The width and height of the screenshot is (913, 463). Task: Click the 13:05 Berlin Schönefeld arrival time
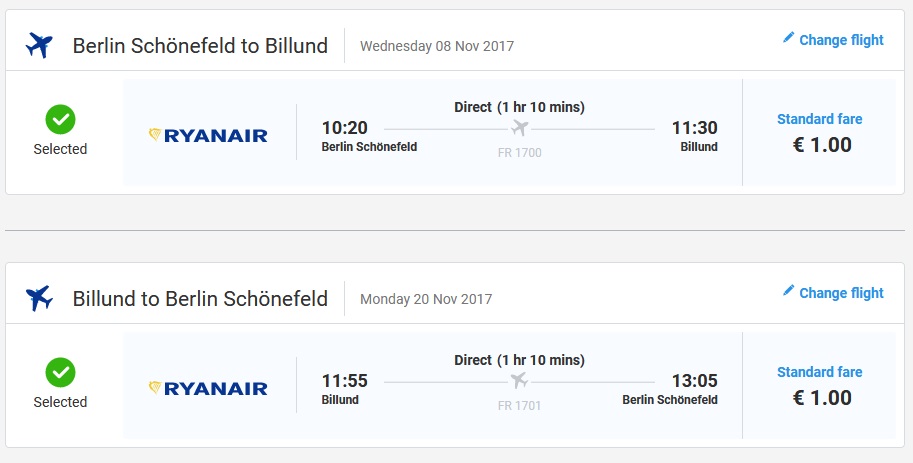(693, 381)
